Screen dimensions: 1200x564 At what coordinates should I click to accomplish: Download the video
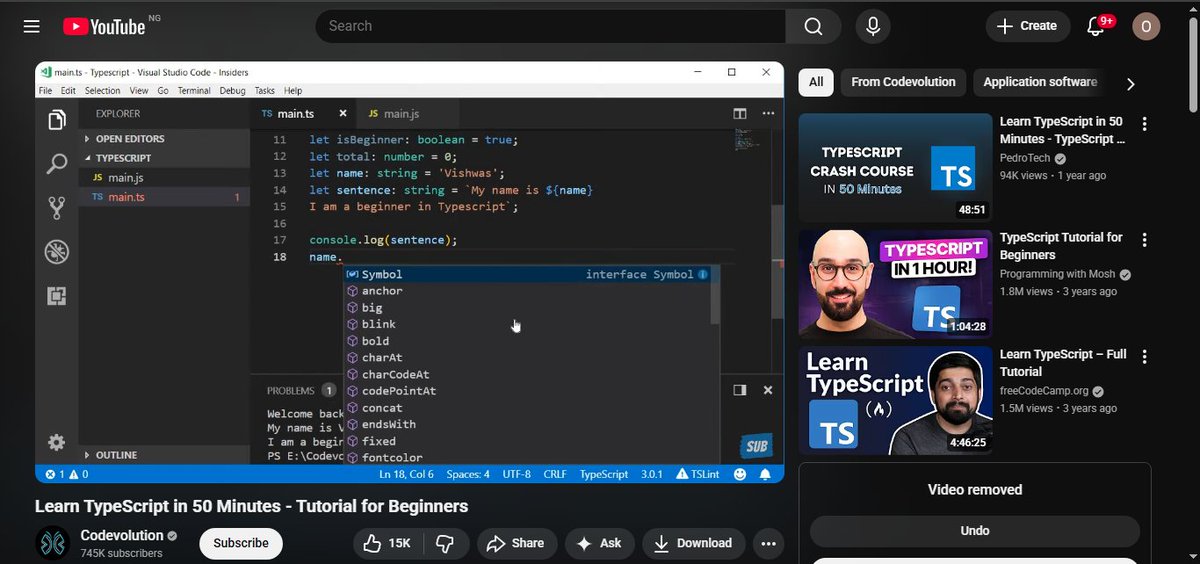click(693, 543)
